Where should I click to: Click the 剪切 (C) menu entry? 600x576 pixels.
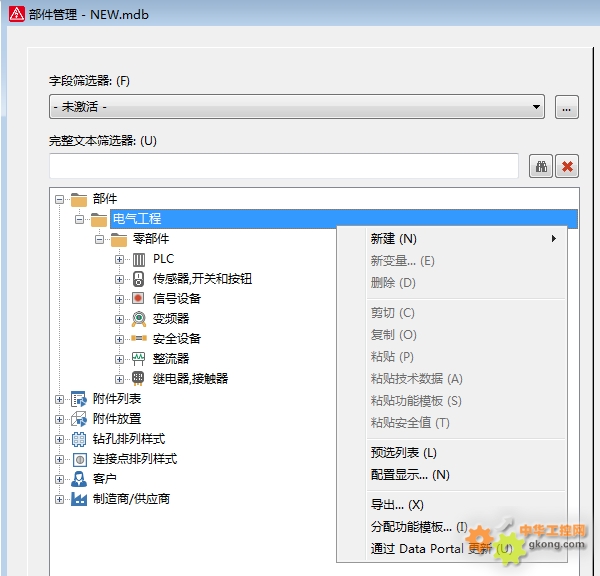click(x=452, y=313)
